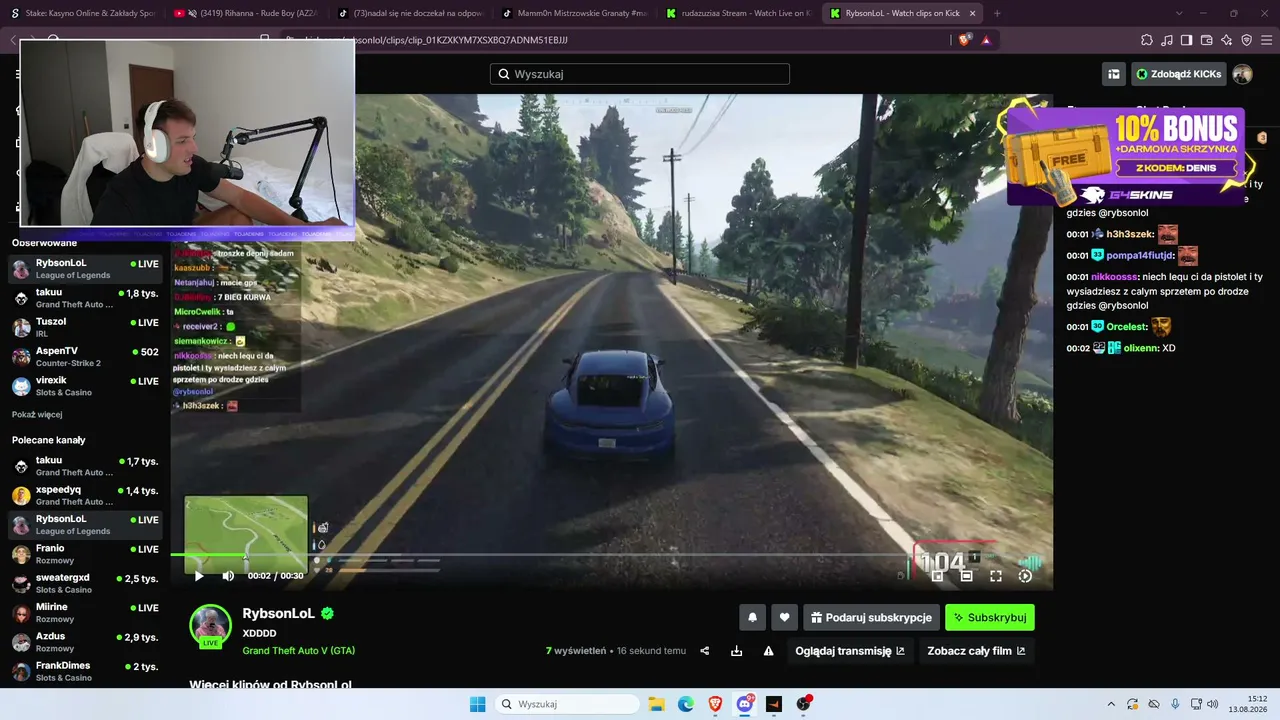Open recommended channel Franio Rozmowy
The height and width of the screenshot is (720, 1280).
(x=85, y=554)
